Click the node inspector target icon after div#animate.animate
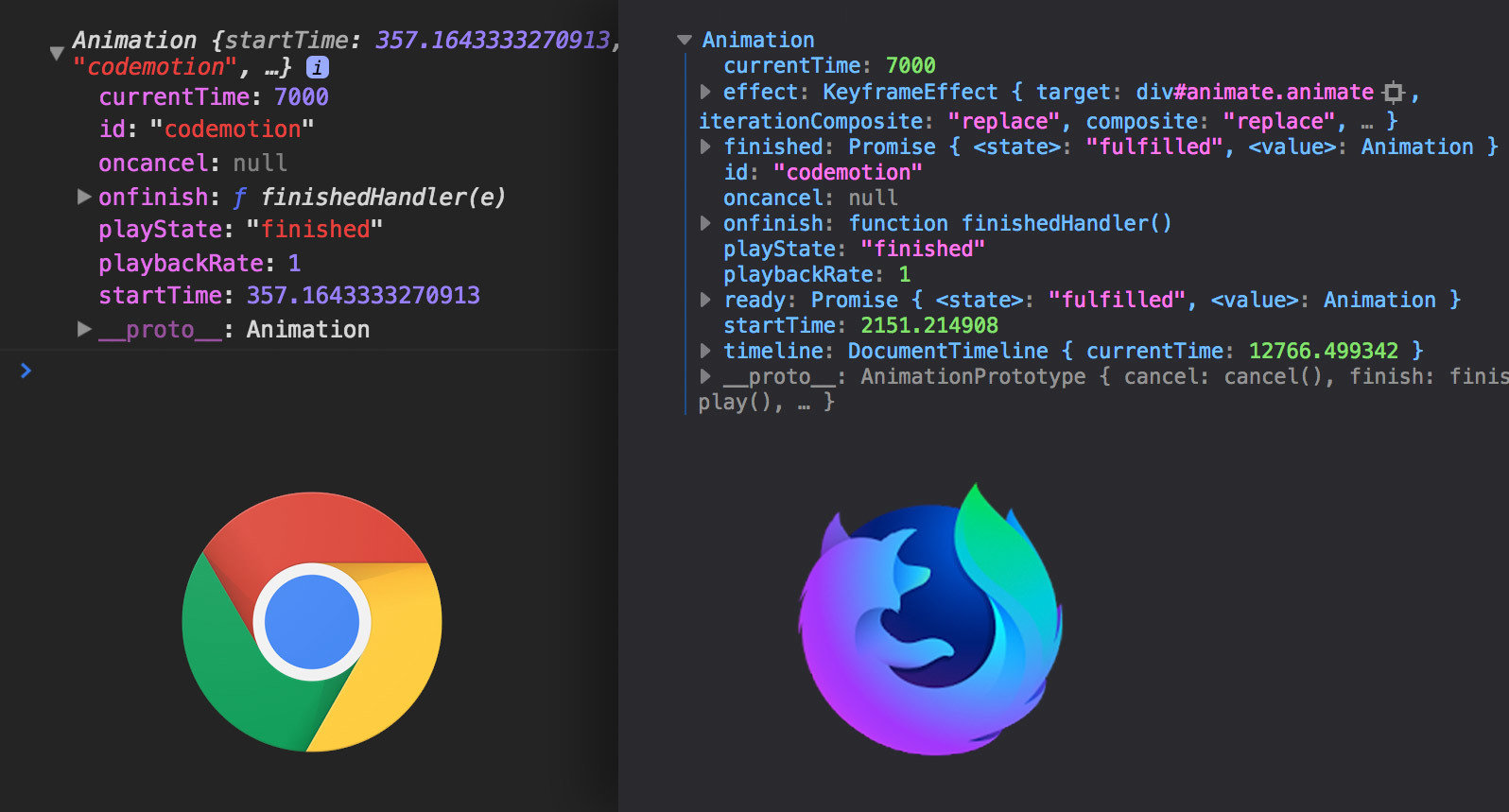The image size is (1509, 812). point(1393,93)
